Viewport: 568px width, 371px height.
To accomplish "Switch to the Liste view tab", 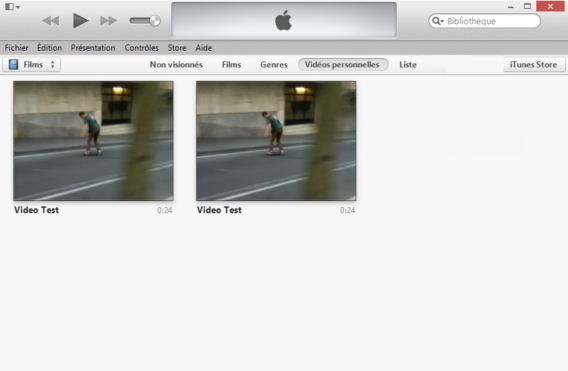I will (x=408, y=64).
